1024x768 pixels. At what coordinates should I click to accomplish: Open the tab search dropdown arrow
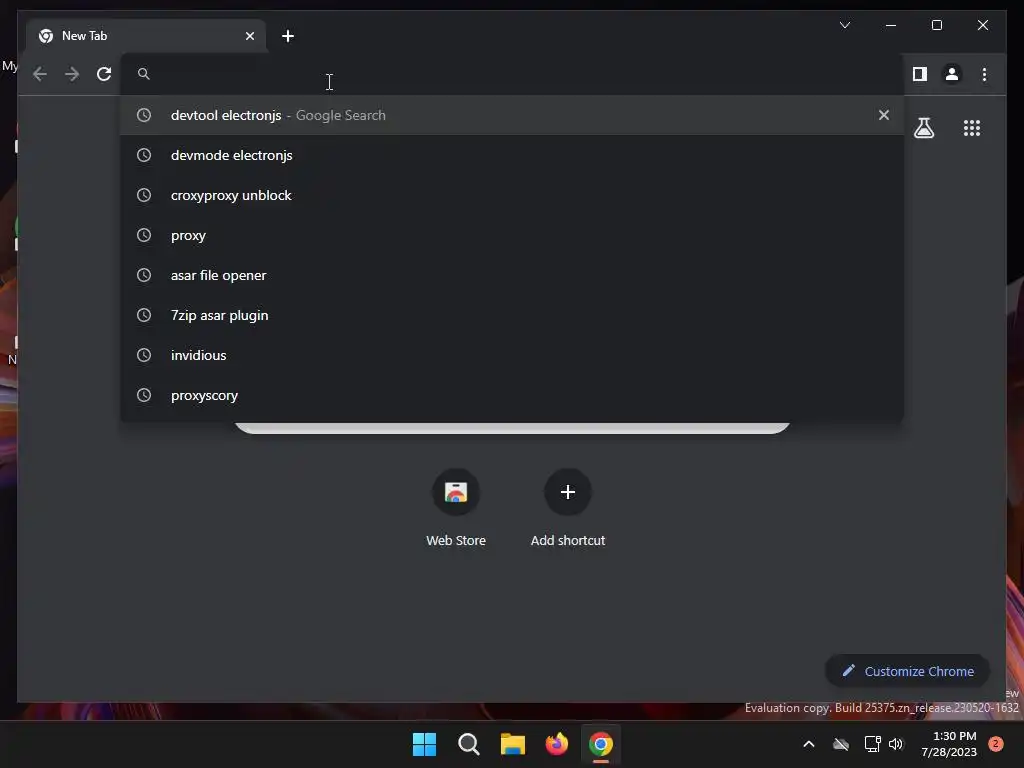pyautogui.click(x=844, y=25)
